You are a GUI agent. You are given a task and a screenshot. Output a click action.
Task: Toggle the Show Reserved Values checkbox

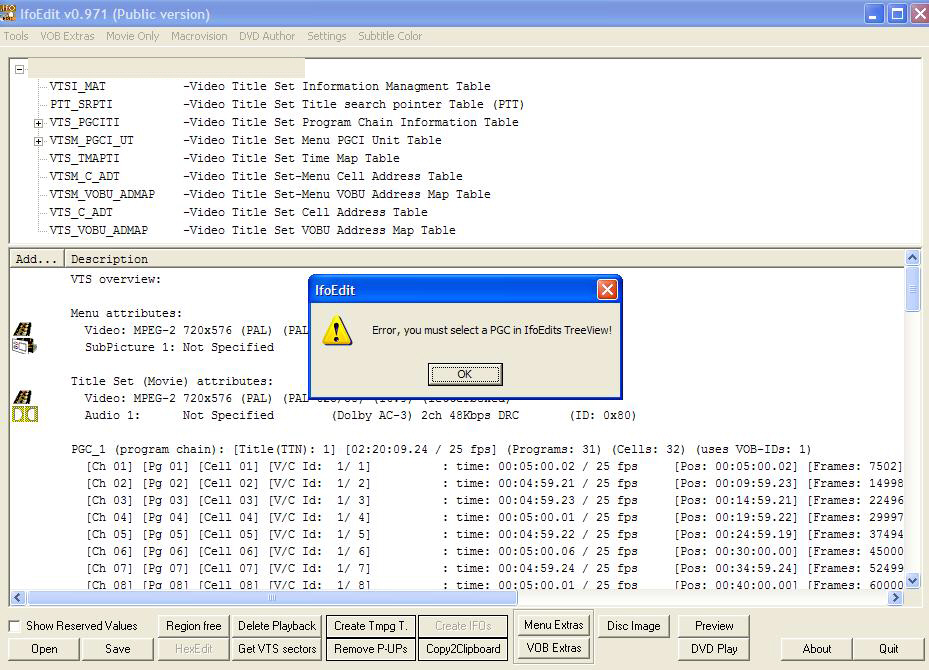click(14, 626)
